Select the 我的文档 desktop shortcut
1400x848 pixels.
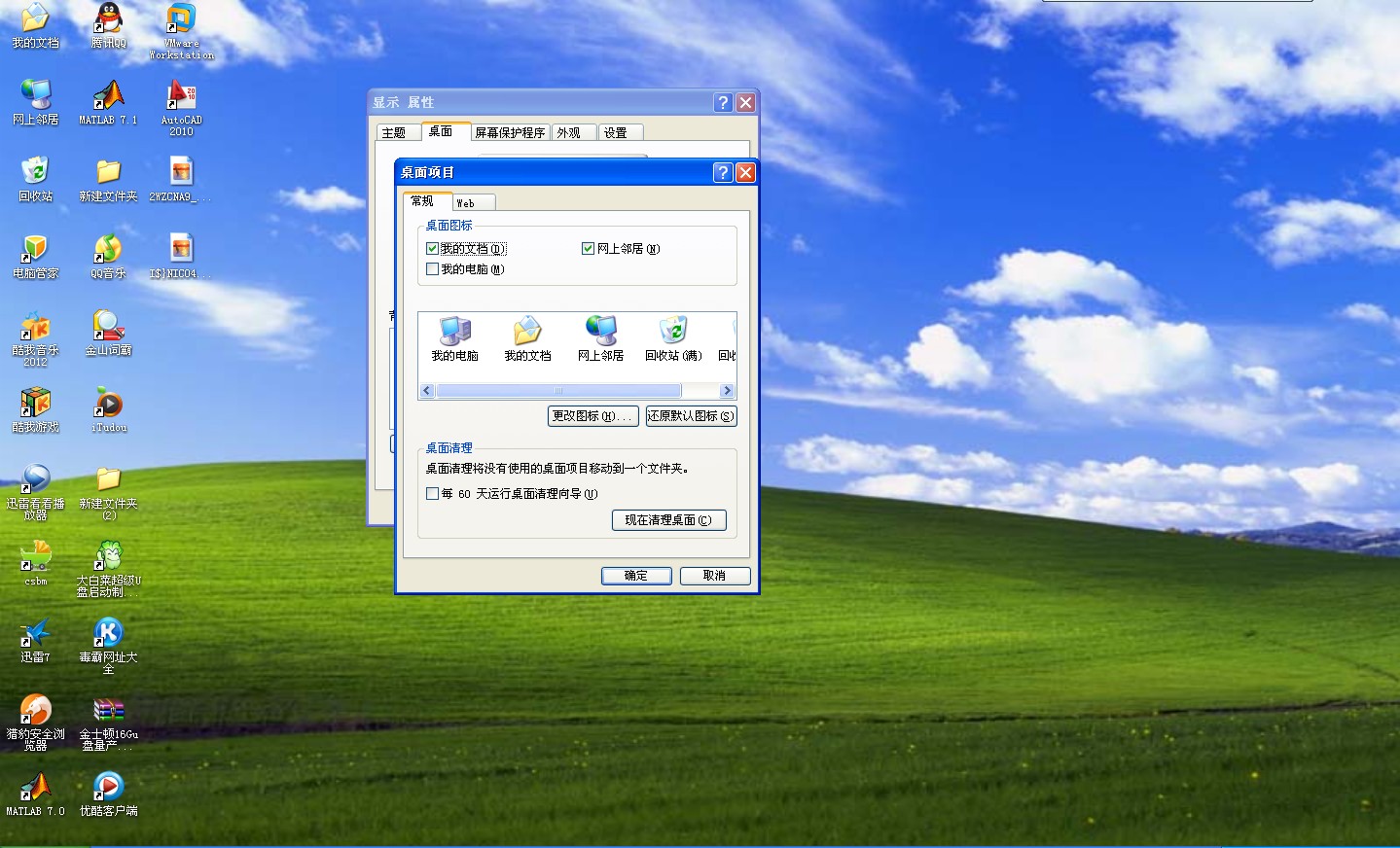(x=35, y=25)
